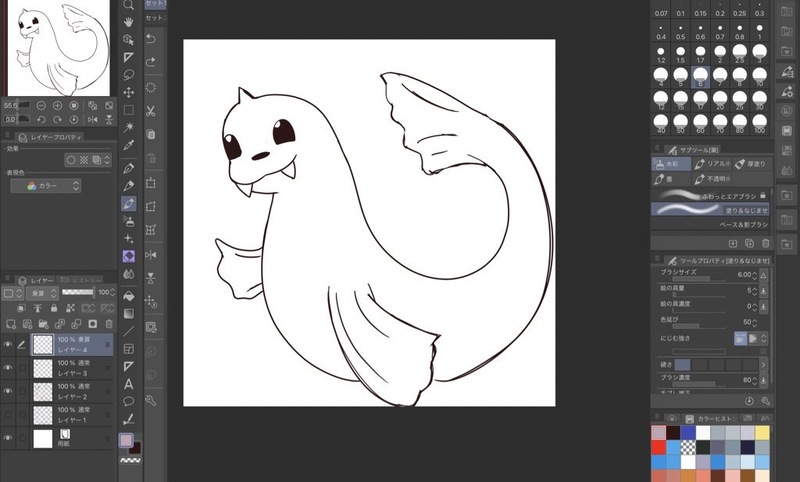
Task: Select the Auto select wand tool
Action: point(129,126)
